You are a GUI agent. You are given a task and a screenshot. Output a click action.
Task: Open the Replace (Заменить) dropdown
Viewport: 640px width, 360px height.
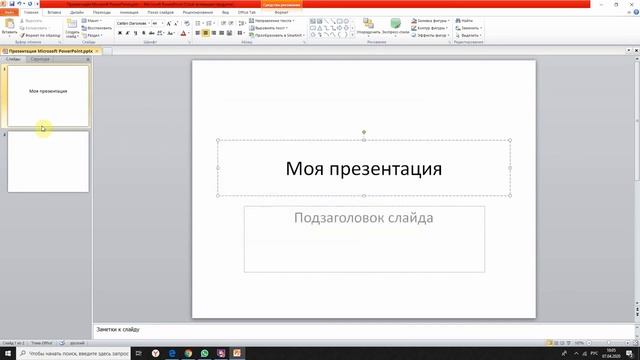(x=469, y=28)
